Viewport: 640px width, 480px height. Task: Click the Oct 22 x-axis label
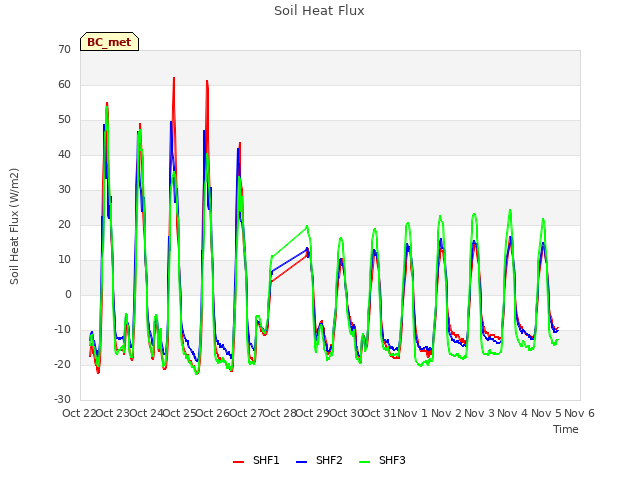pyautogui.click(x=79, y=413)
